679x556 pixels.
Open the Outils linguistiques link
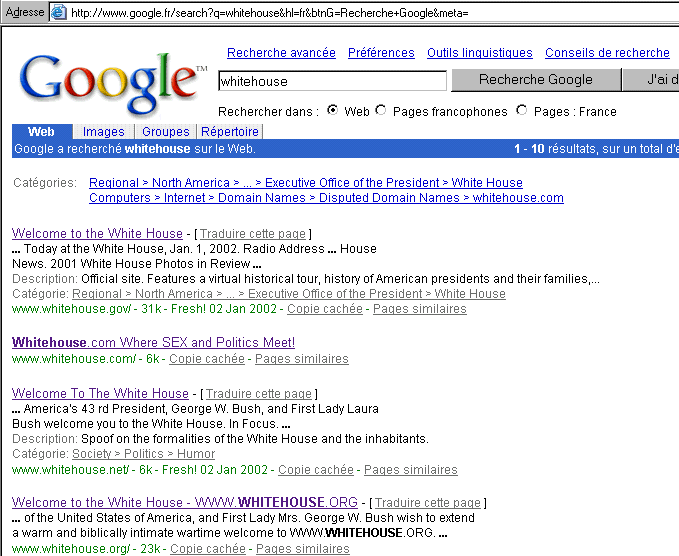click(480, 53)
